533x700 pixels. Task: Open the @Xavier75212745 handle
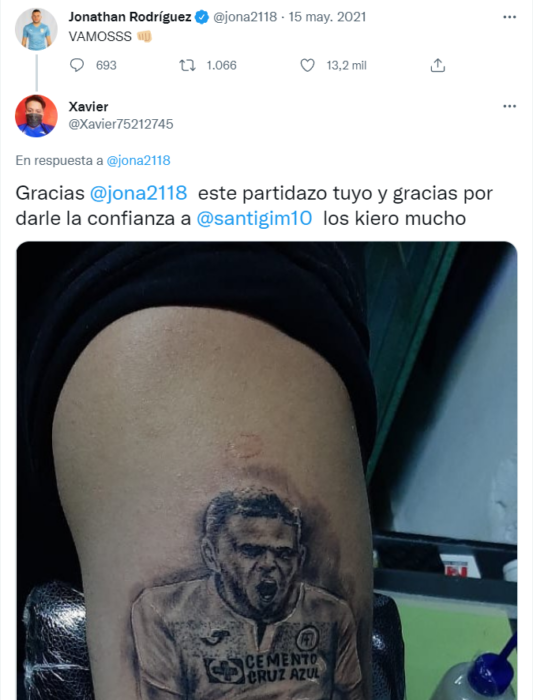click(121, 124)
